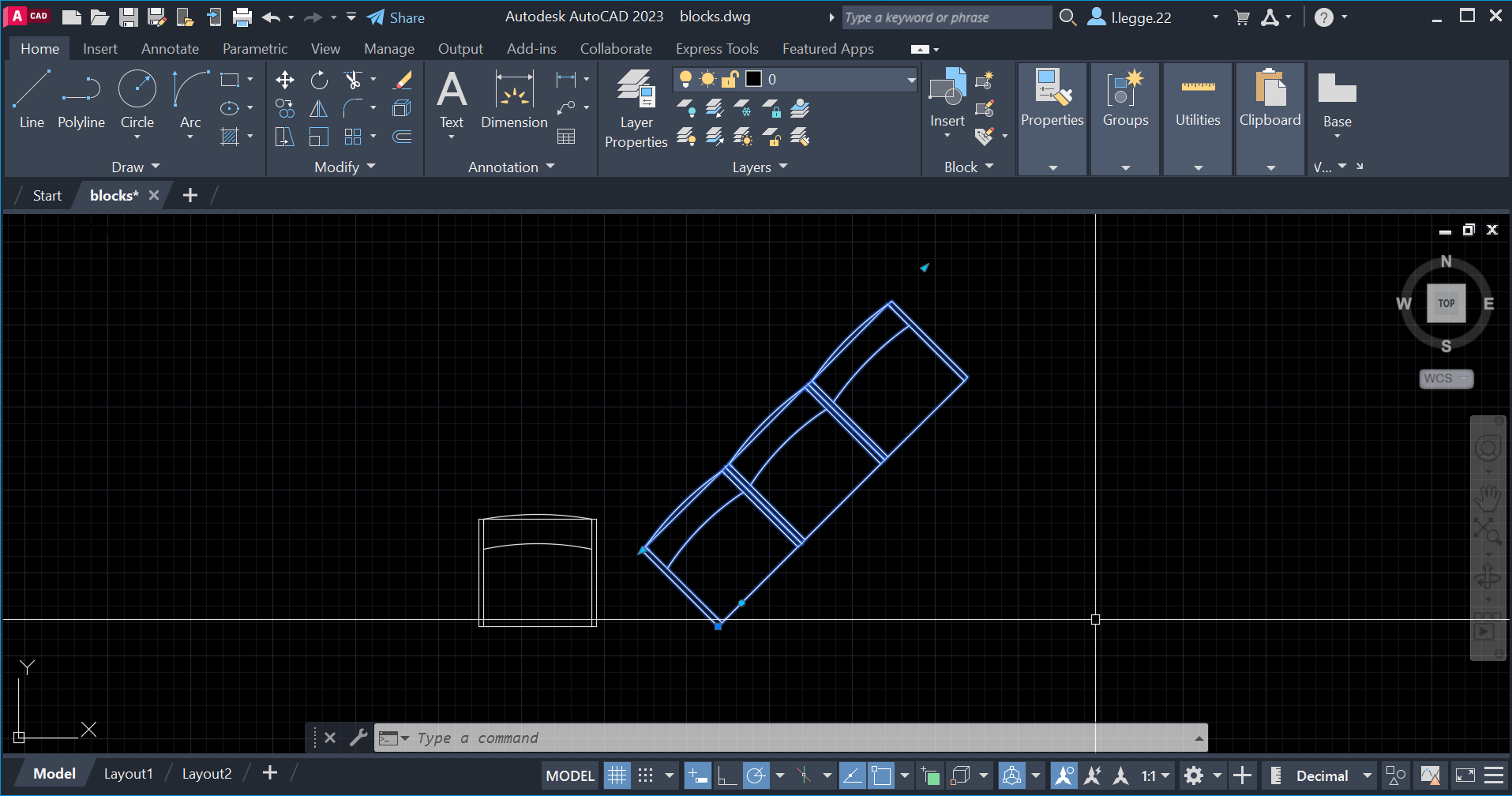Open the layer selection dropdown
Image resolution: width=1512 pixels, height=796 pixels.
(910, 79)
